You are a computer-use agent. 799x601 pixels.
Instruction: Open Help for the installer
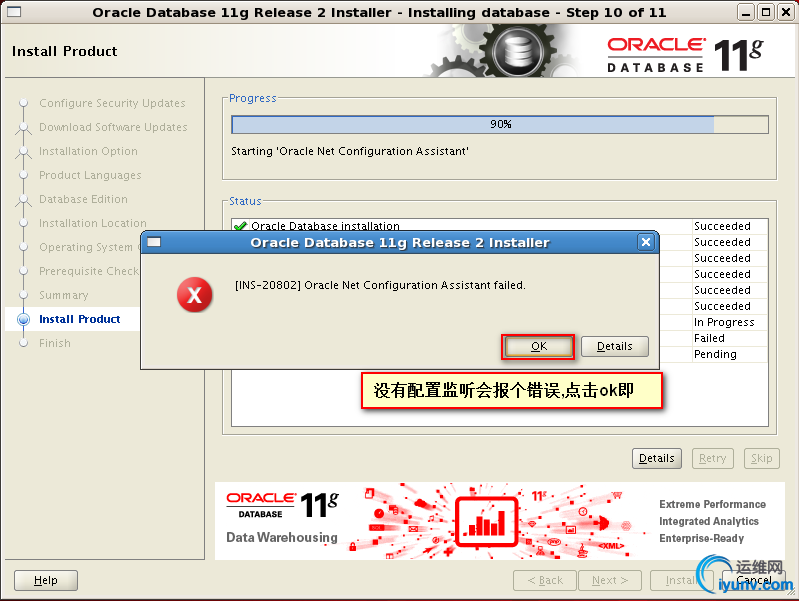pos(46,580)
